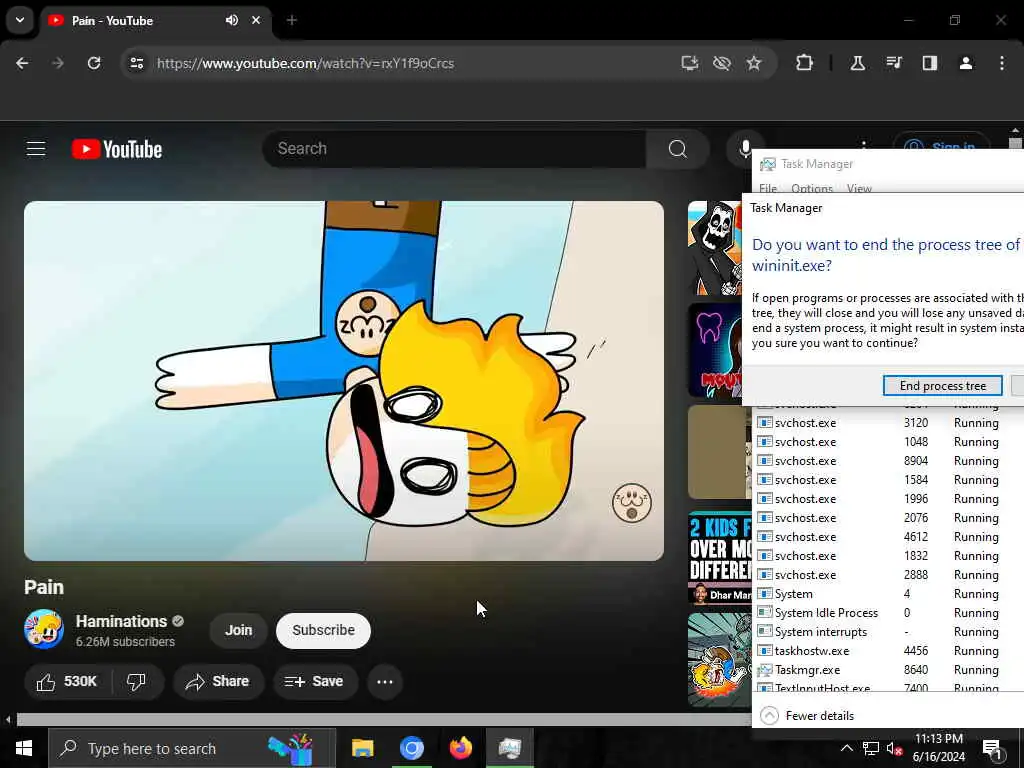Image resolution: width=1024 pixels, height=768 pixels.
Task: Bookmark this page with the star icon
Action: click(x=754, y=63)
